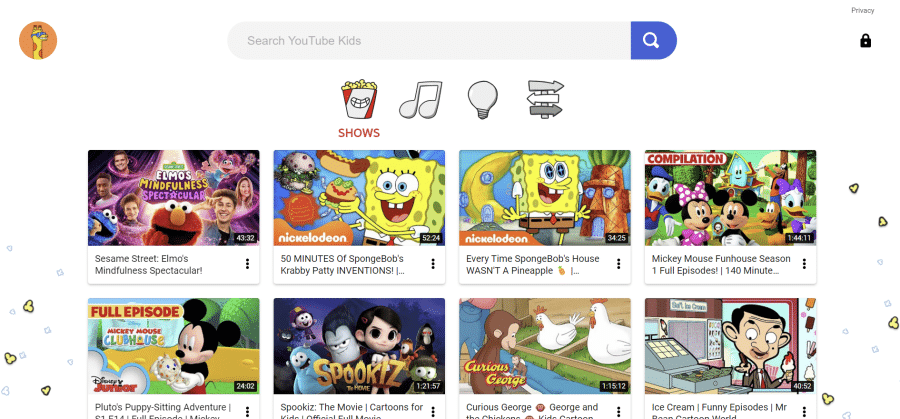Open options for Pluto's Puppy-Sitting Adventure
Image resolution: width=900 pixels, height=419 pixels.
(x=247, y=412)
